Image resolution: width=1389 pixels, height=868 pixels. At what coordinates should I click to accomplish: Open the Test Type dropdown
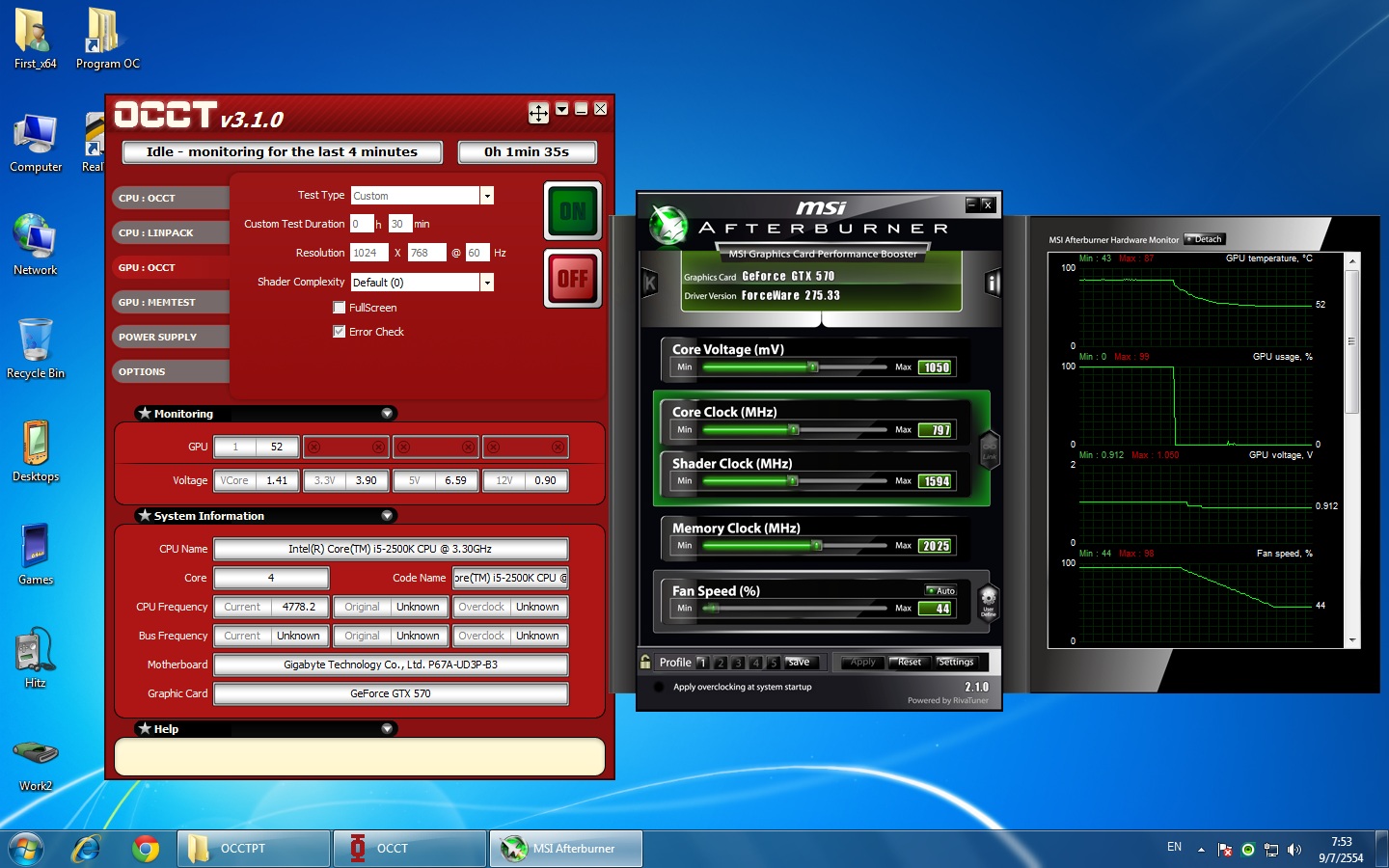[x=487, y=196]
